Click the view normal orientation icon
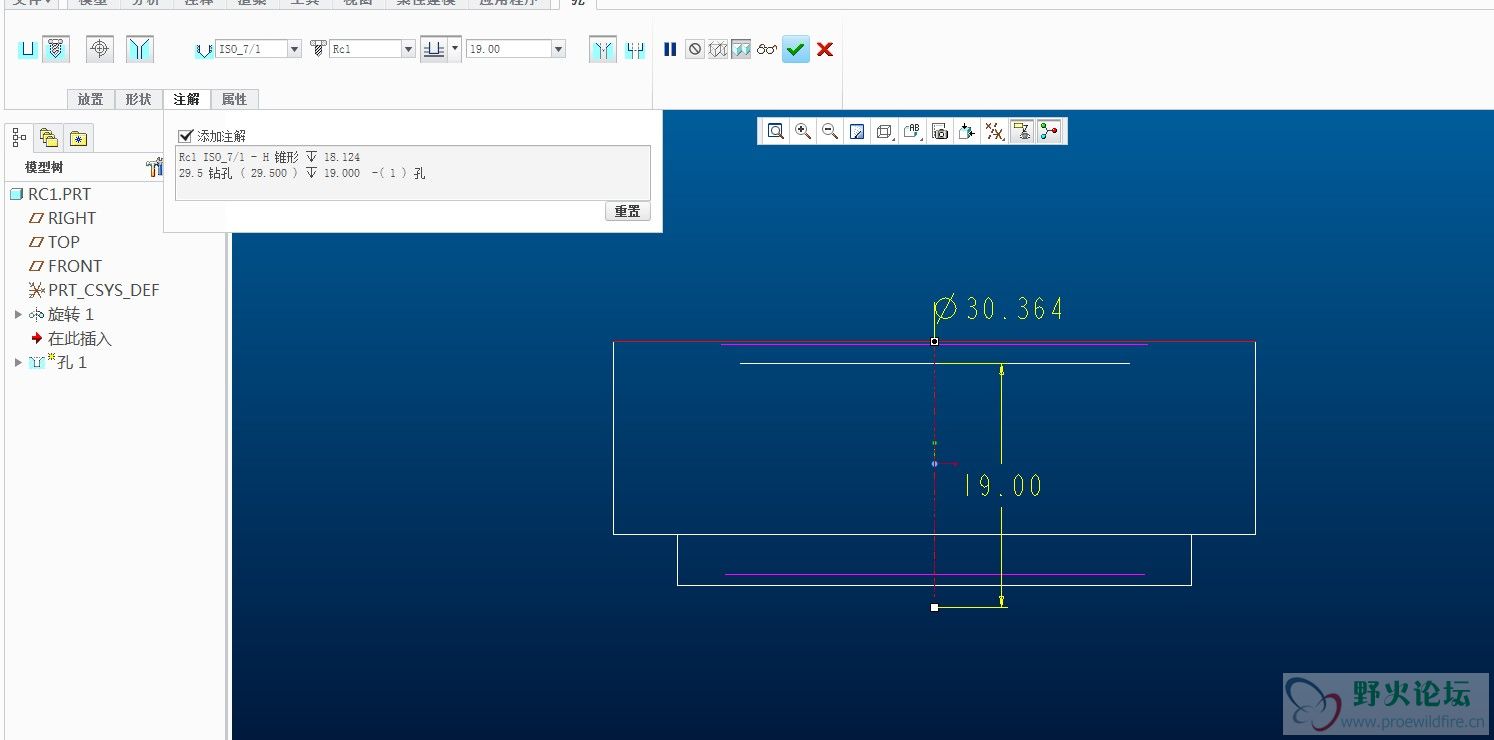Viewport: 1494px width, 740px height. (966, 131)
